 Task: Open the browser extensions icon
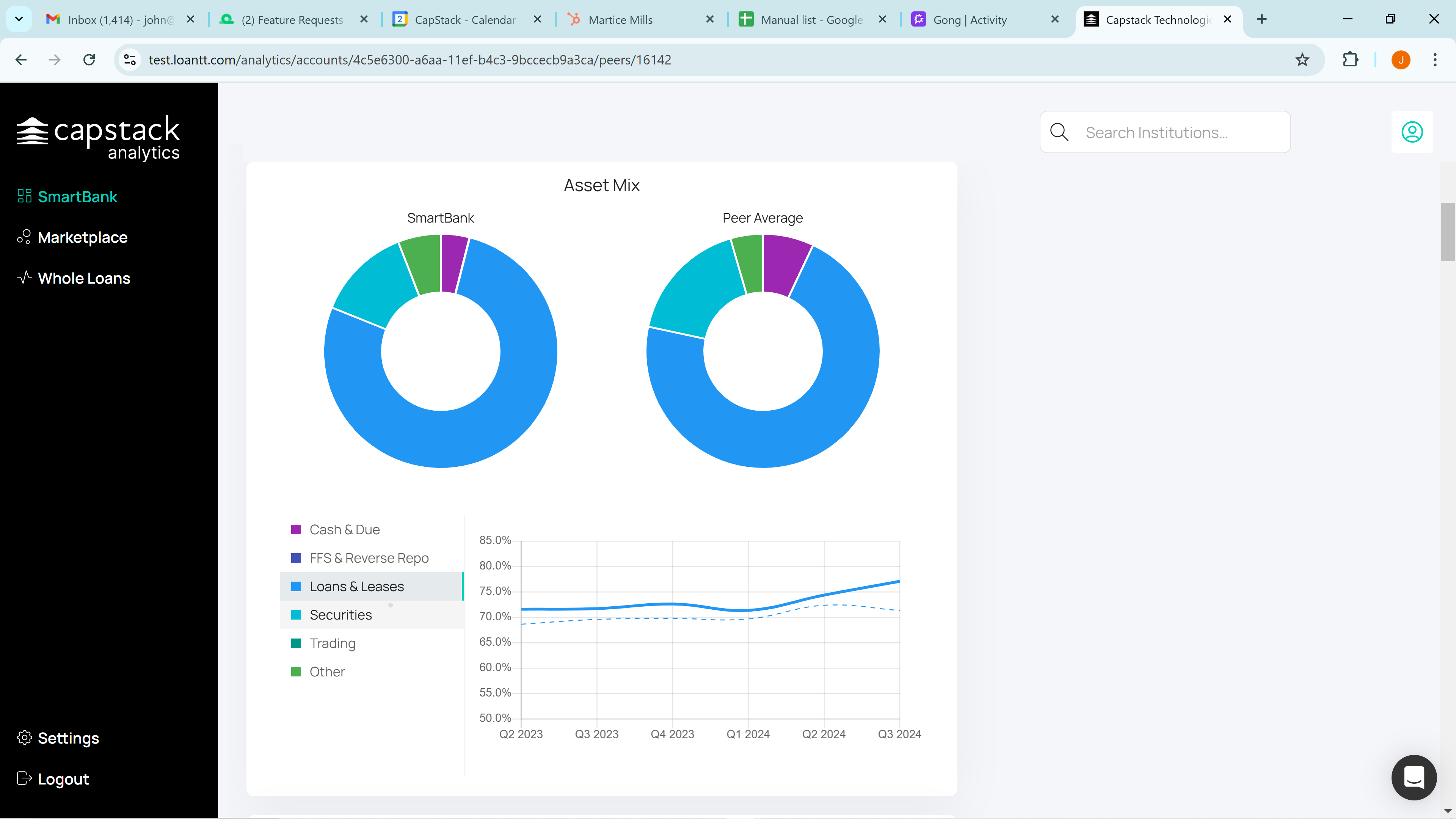click(1350, 60)
